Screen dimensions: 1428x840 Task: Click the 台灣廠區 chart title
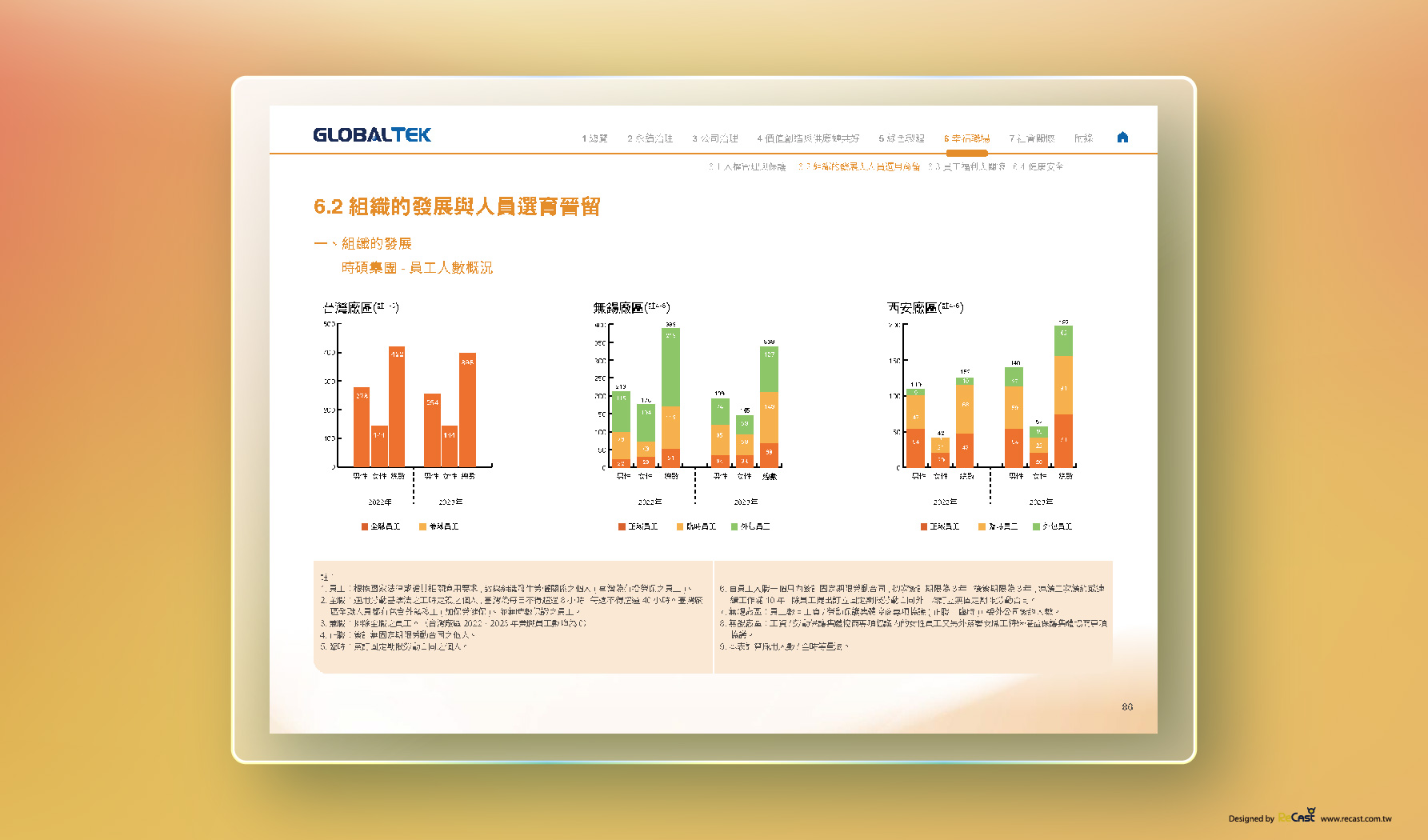click(361, 307)
